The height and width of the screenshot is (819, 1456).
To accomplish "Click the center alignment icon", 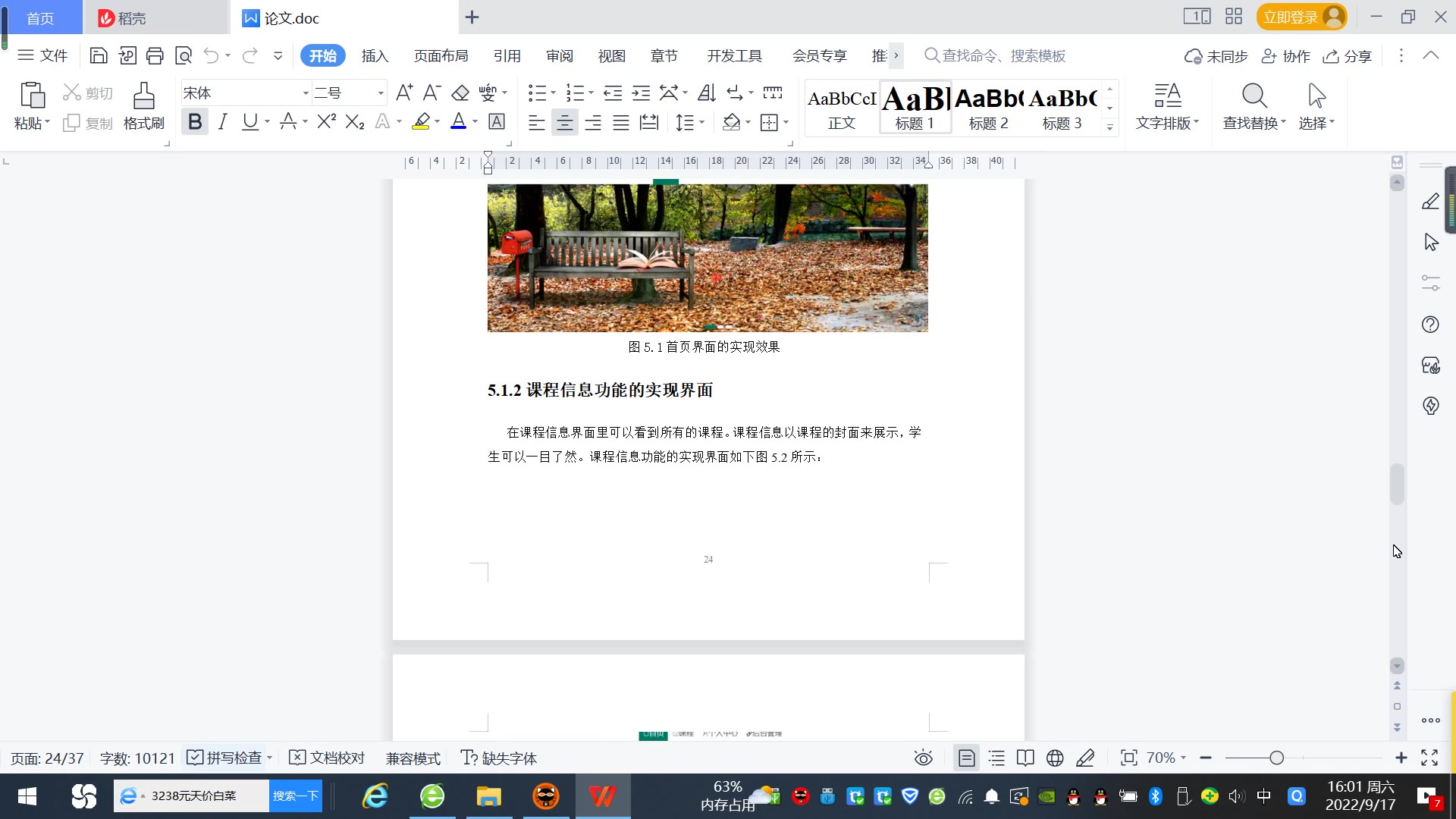I will coord(564,122).
